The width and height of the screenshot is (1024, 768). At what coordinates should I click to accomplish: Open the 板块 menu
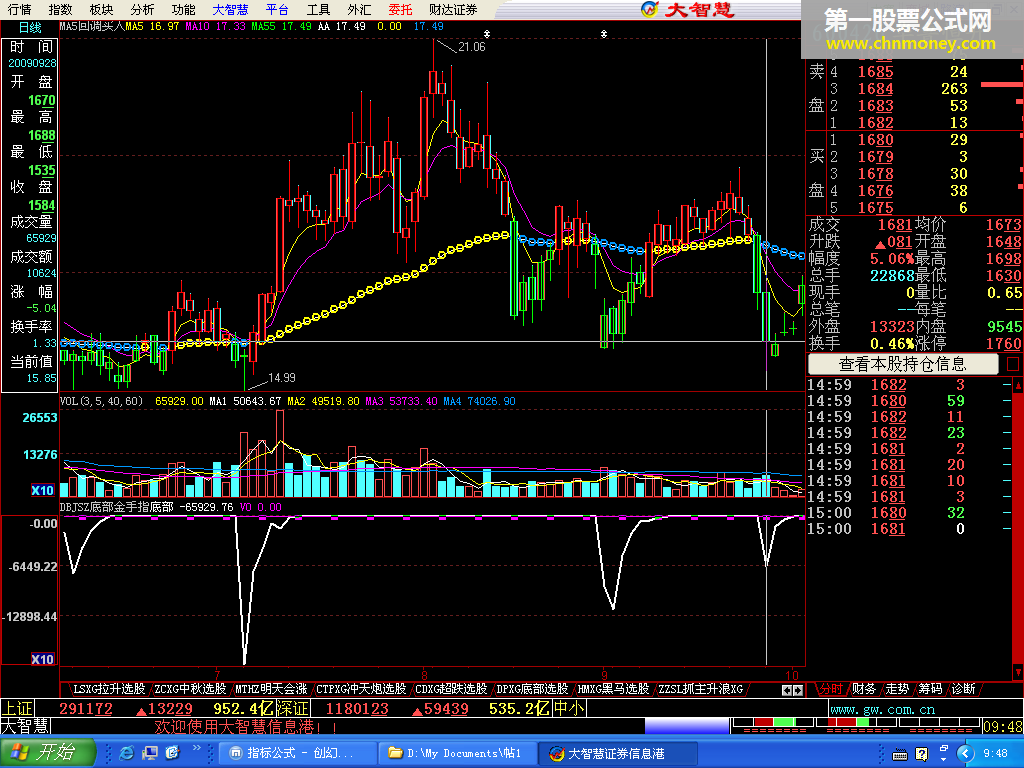pos(101,10)
